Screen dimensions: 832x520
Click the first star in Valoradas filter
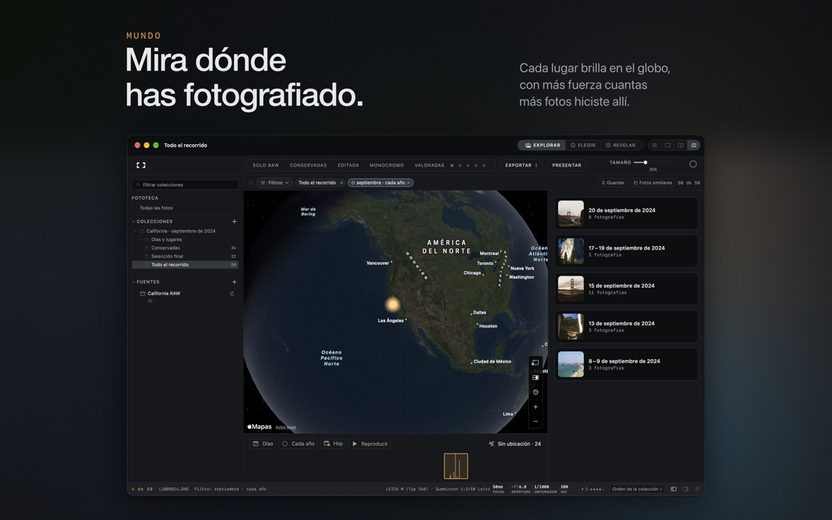pyautogui.click(x=452, y=165)
